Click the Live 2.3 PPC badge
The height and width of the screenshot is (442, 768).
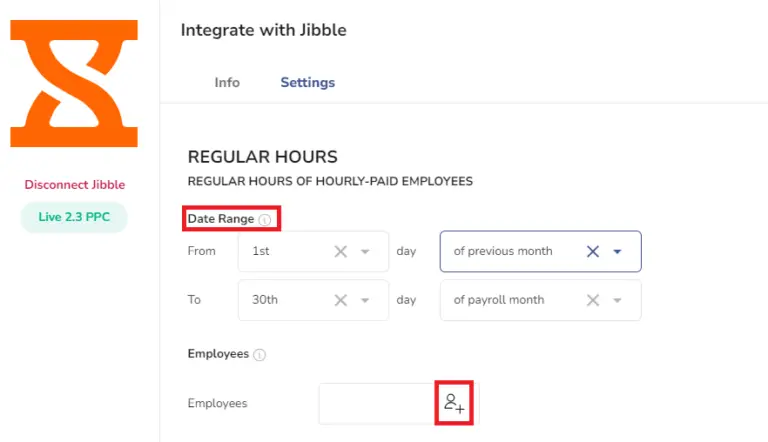click(74, 217)
